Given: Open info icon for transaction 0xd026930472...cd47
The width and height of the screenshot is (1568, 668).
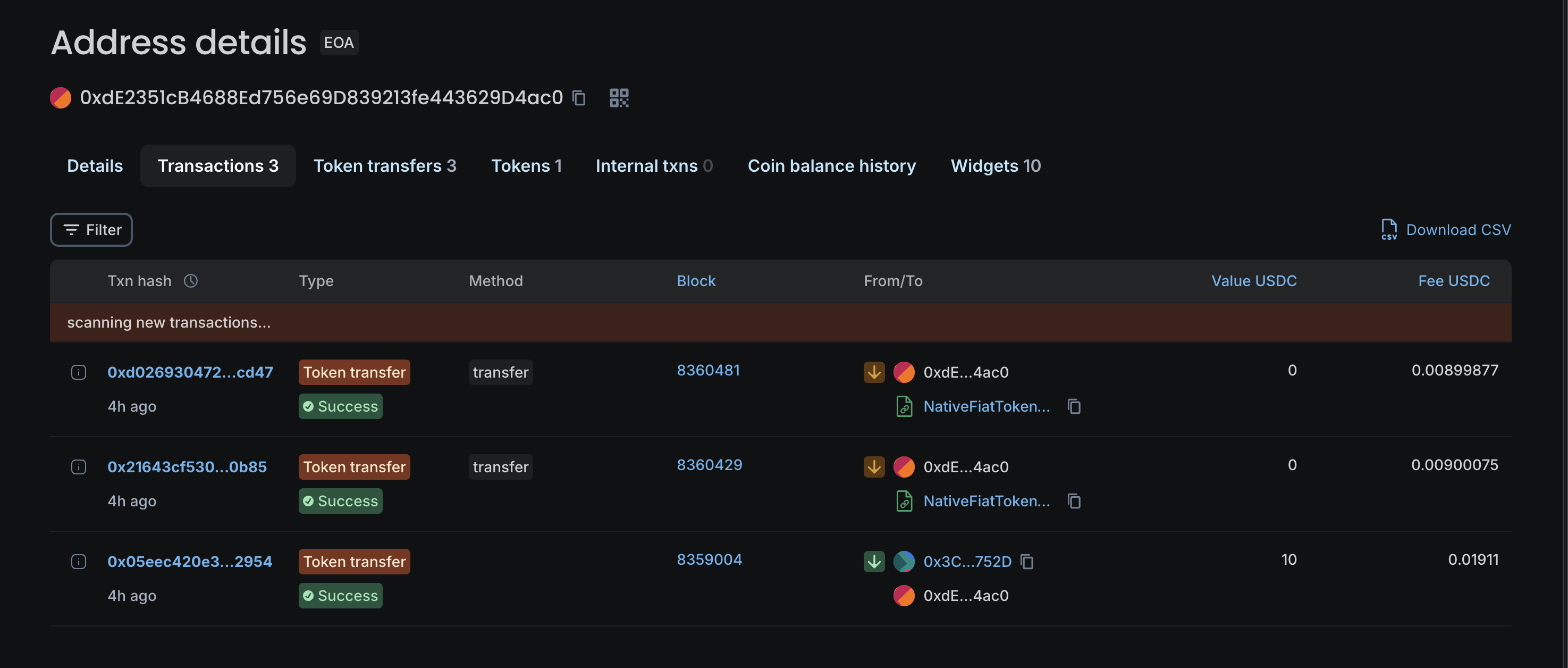Looking at the screenshot, I should [79, 372].
